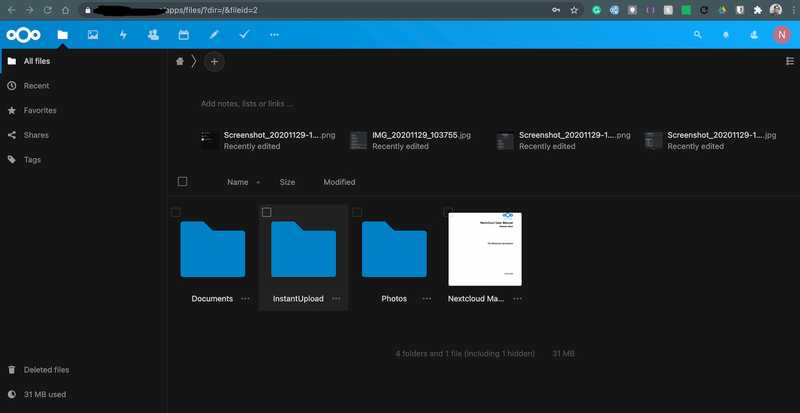Open the Activity lightning icon
Image resolution: width=800 pixels, height=413 pixels.
123,34
